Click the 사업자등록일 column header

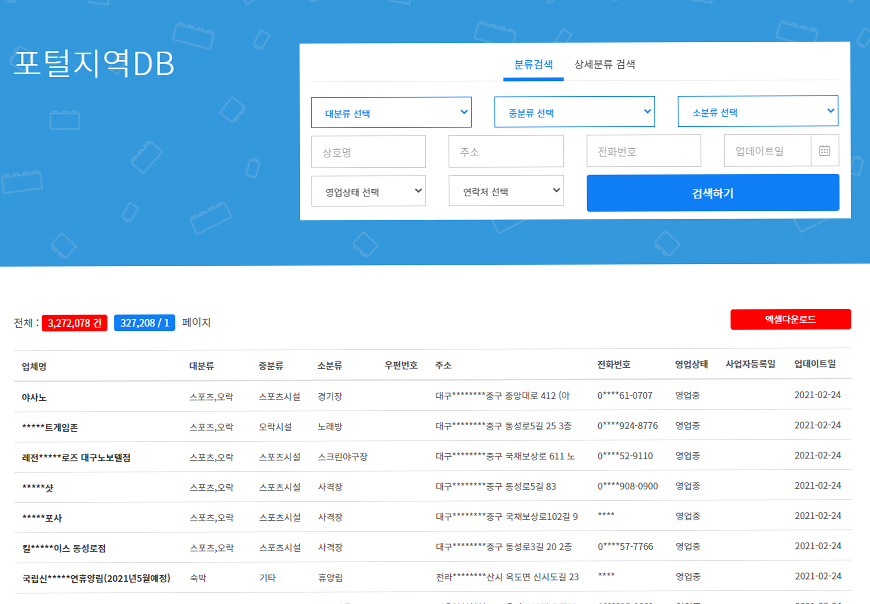tap(751, 364)
